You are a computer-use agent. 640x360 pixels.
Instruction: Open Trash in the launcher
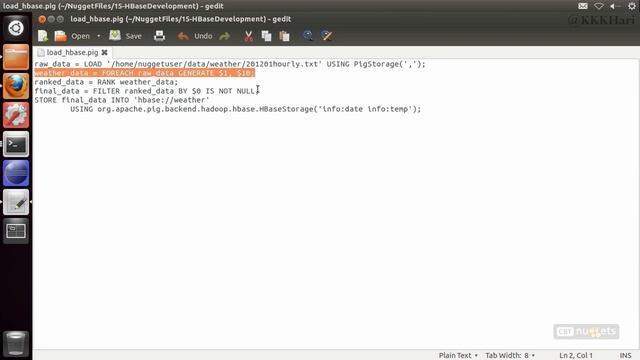pyautogui.click(x=16, y=343)
